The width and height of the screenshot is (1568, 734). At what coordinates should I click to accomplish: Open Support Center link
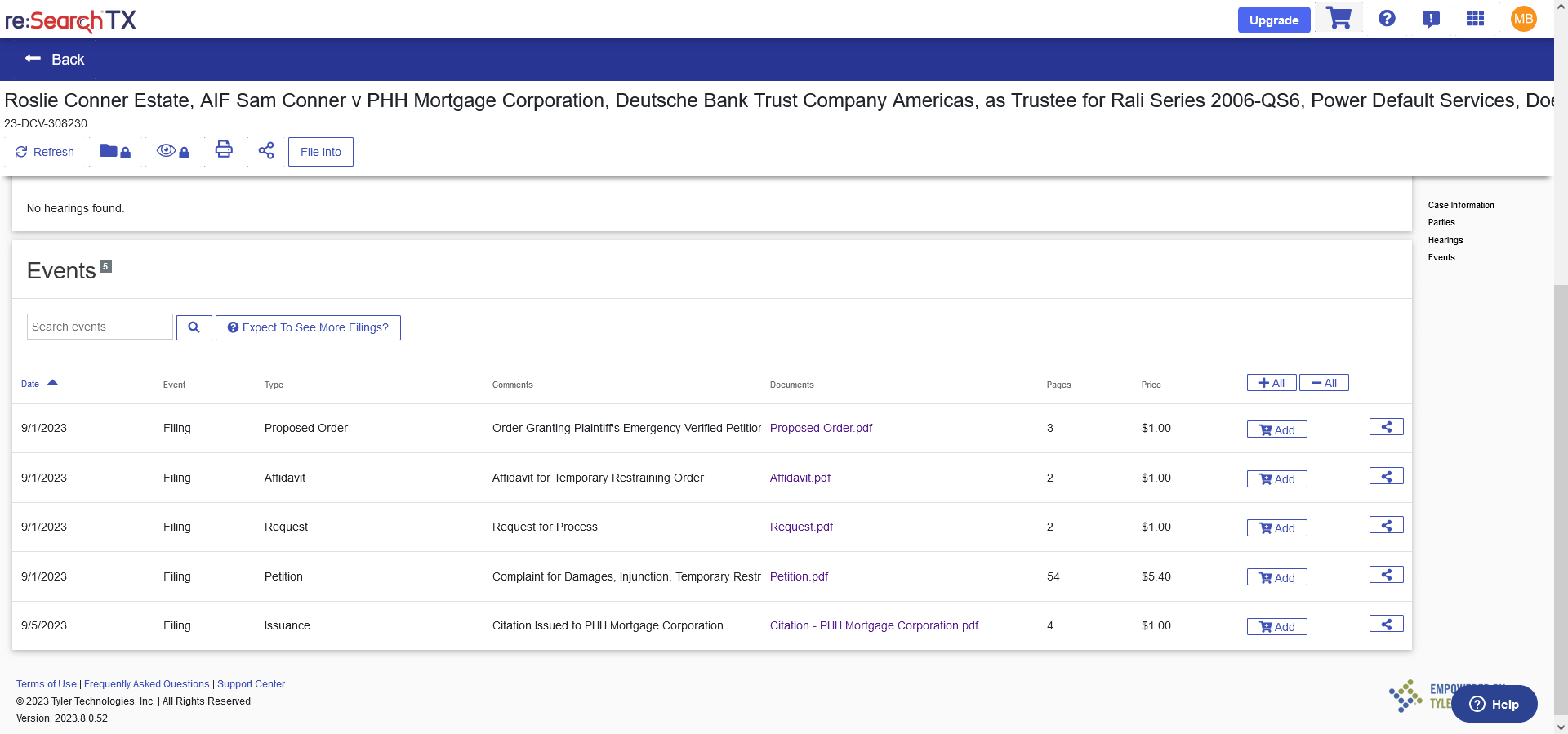[251, 684]
